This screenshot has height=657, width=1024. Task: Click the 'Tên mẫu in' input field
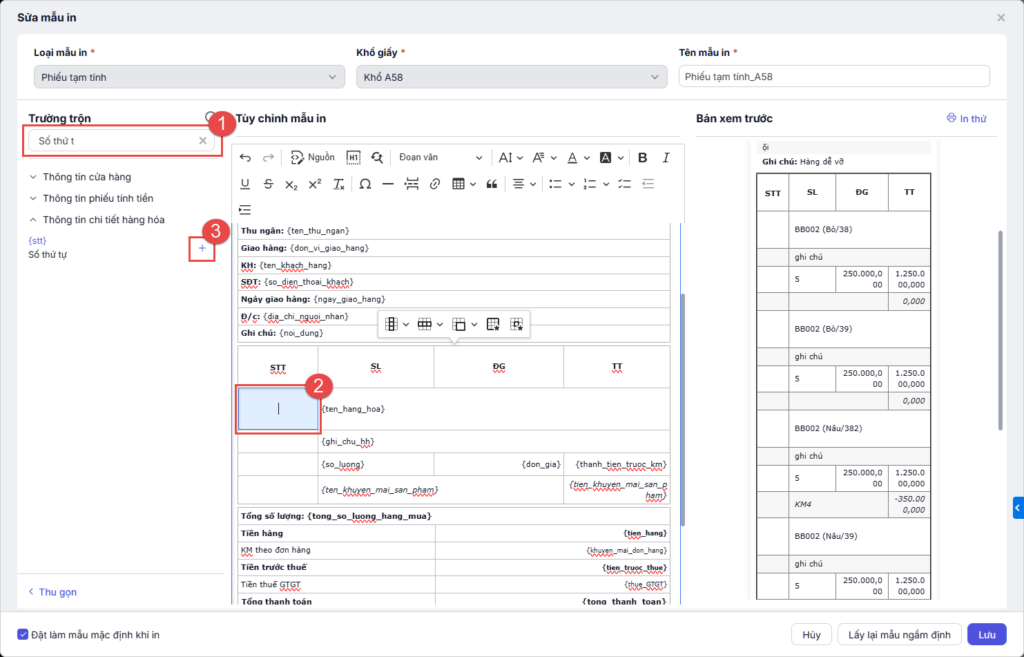(833, 77)
